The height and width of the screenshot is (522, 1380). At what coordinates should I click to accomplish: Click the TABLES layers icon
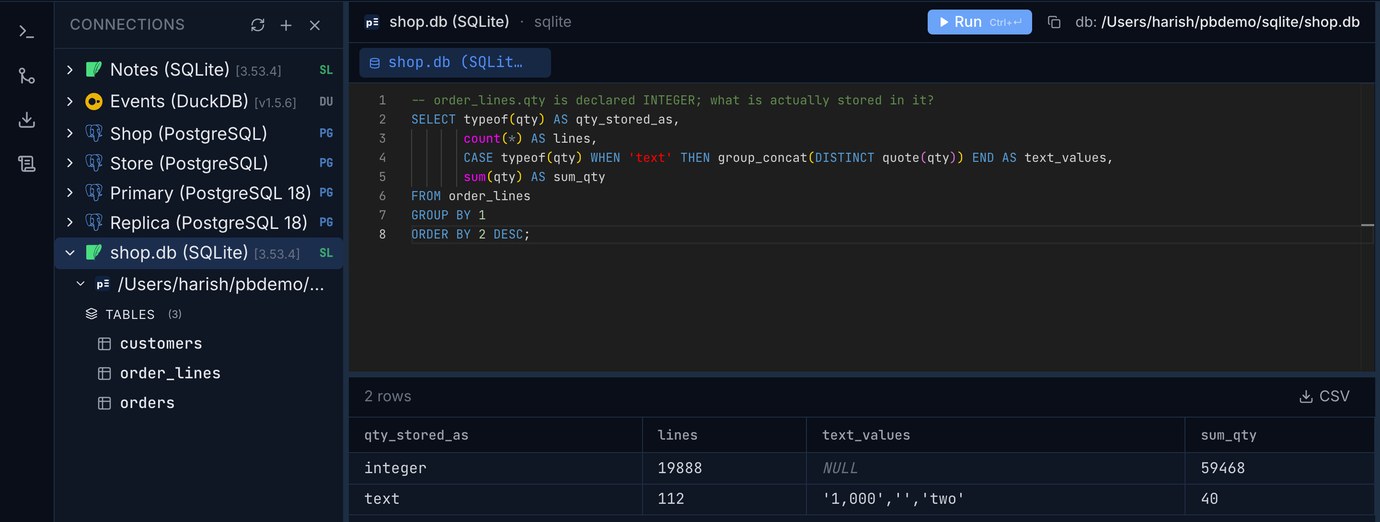point(91,314)
